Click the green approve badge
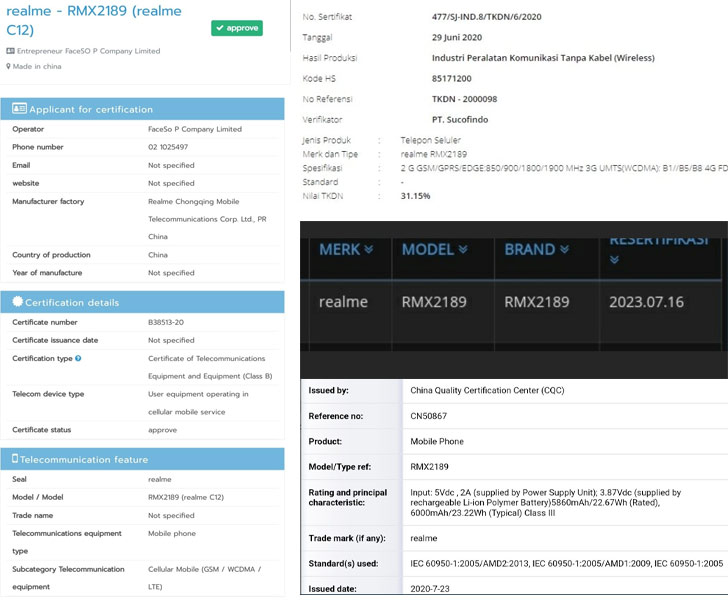Image resolution: width=728 pixels, height=600 pixels. tap(237, 28)
